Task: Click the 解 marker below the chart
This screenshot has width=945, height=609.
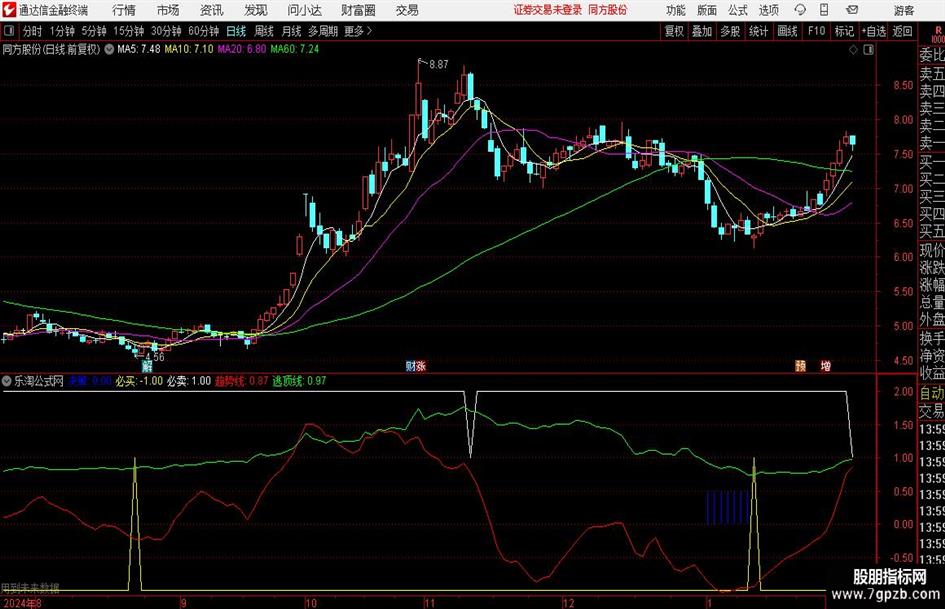Action: [x=147, y=366]
